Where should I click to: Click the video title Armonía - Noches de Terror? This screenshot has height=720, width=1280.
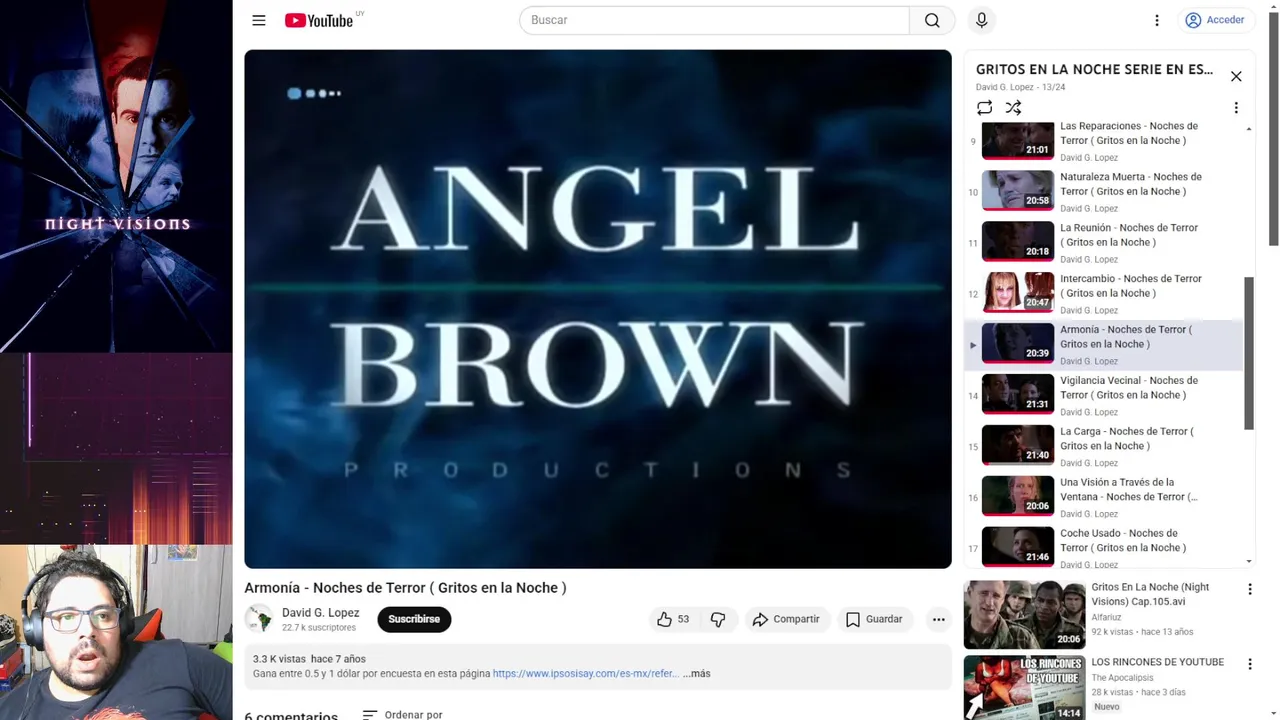[x=405, y=588]
